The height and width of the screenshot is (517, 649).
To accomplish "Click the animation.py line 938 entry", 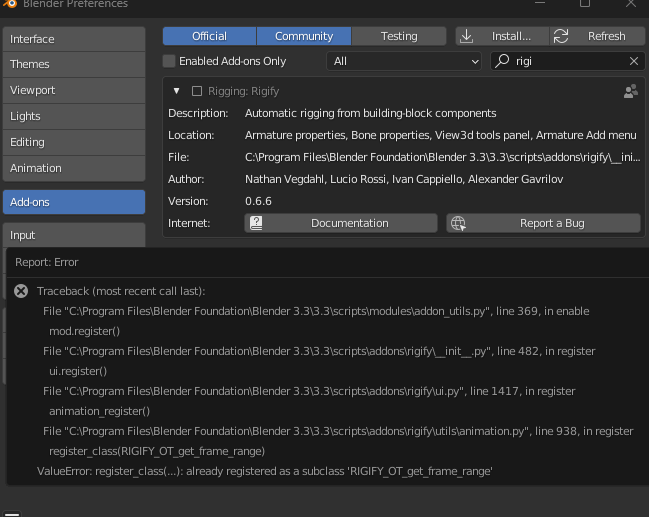I will coord(338,431).
